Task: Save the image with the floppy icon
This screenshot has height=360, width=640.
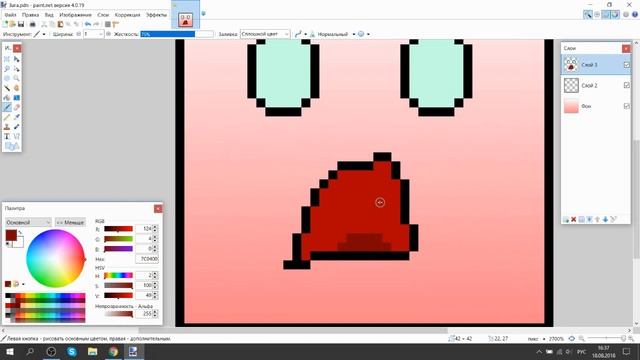Action: tap(21, 24)
